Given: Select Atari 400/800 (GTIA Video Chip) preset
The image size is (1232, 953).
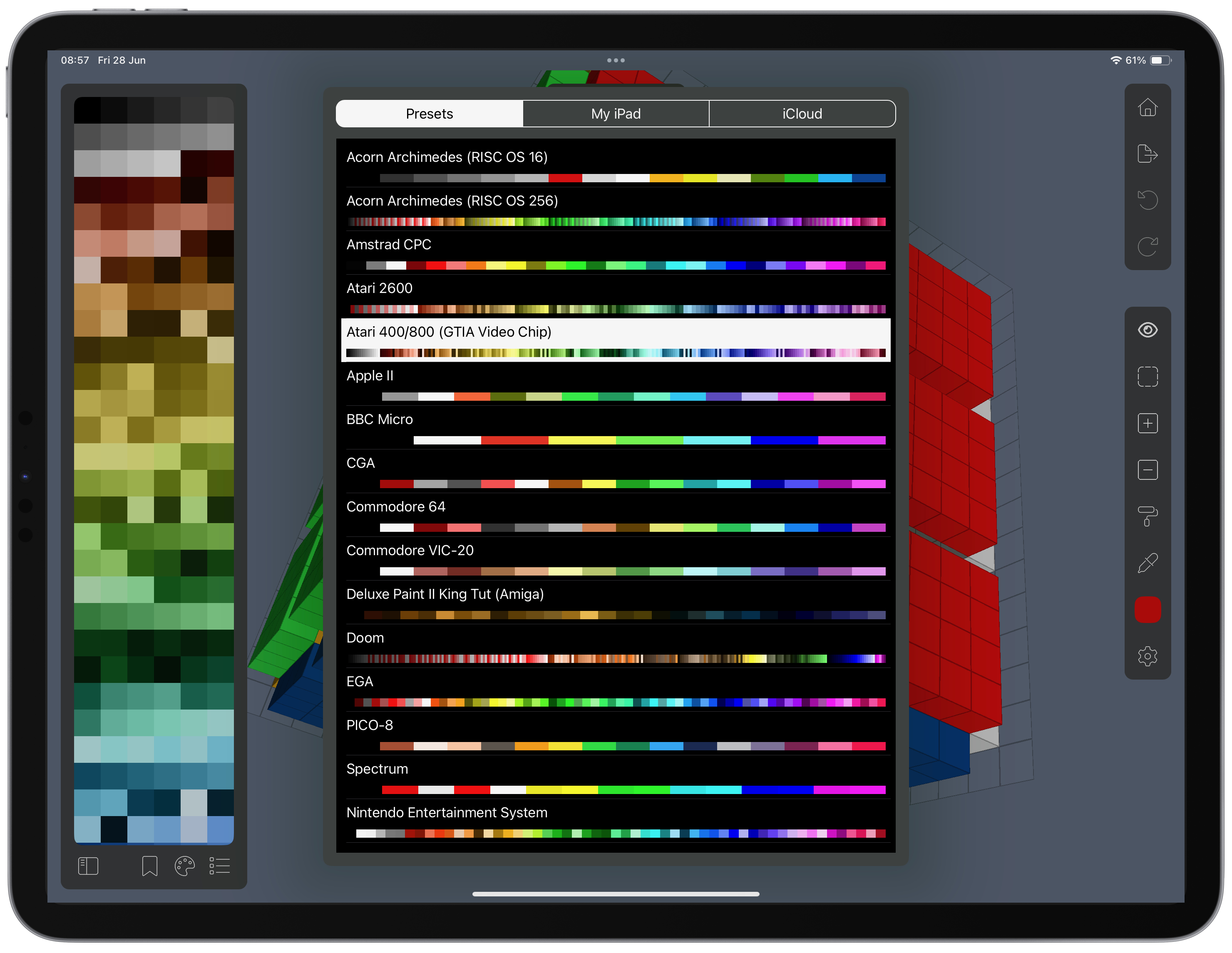Looking at the screenshot, I should tap(616, 340).
